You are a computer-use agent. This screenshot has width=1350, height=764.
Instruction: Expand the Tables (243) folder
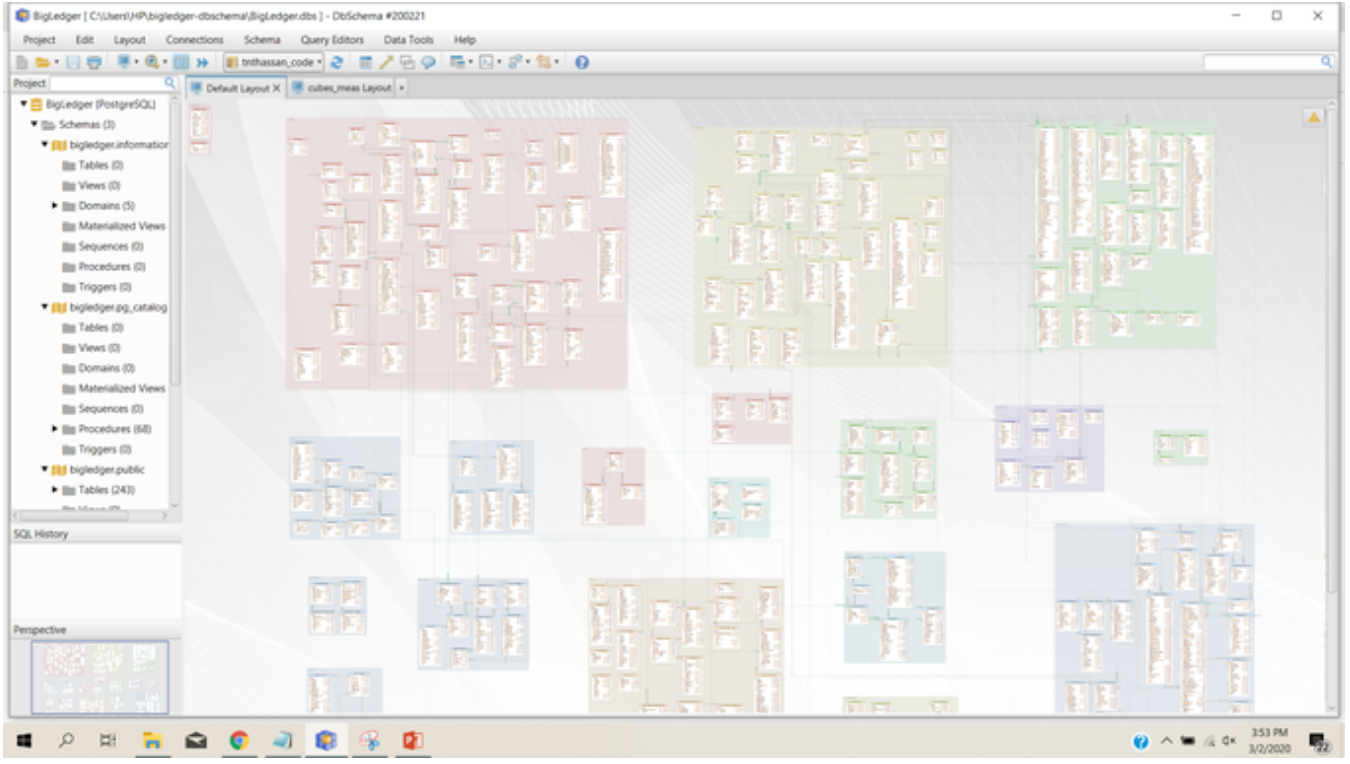click(55, 490)
